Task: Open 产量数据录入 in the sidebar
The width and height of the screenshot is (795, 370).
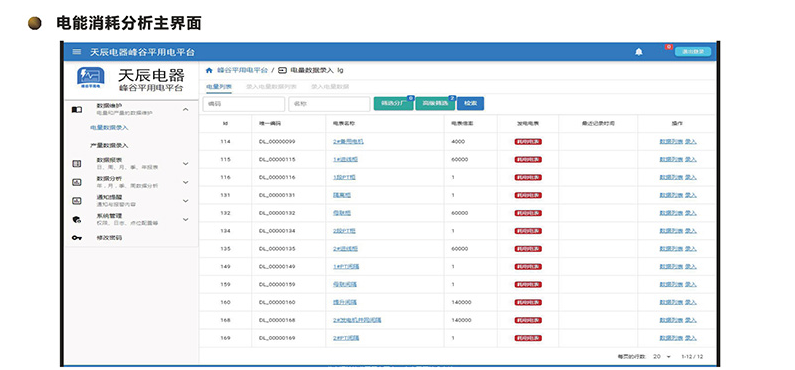Action: 109,145
